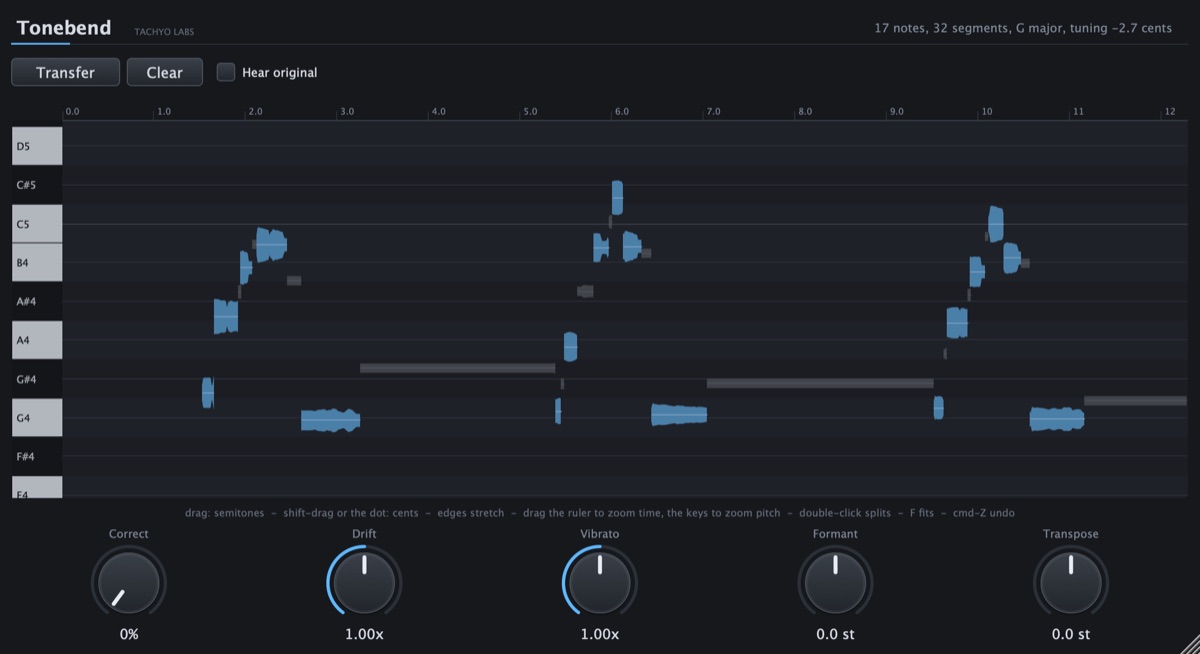This screenshot has width=1200, height=654.
Task: Click the B4 piano key
Action: 37,263
